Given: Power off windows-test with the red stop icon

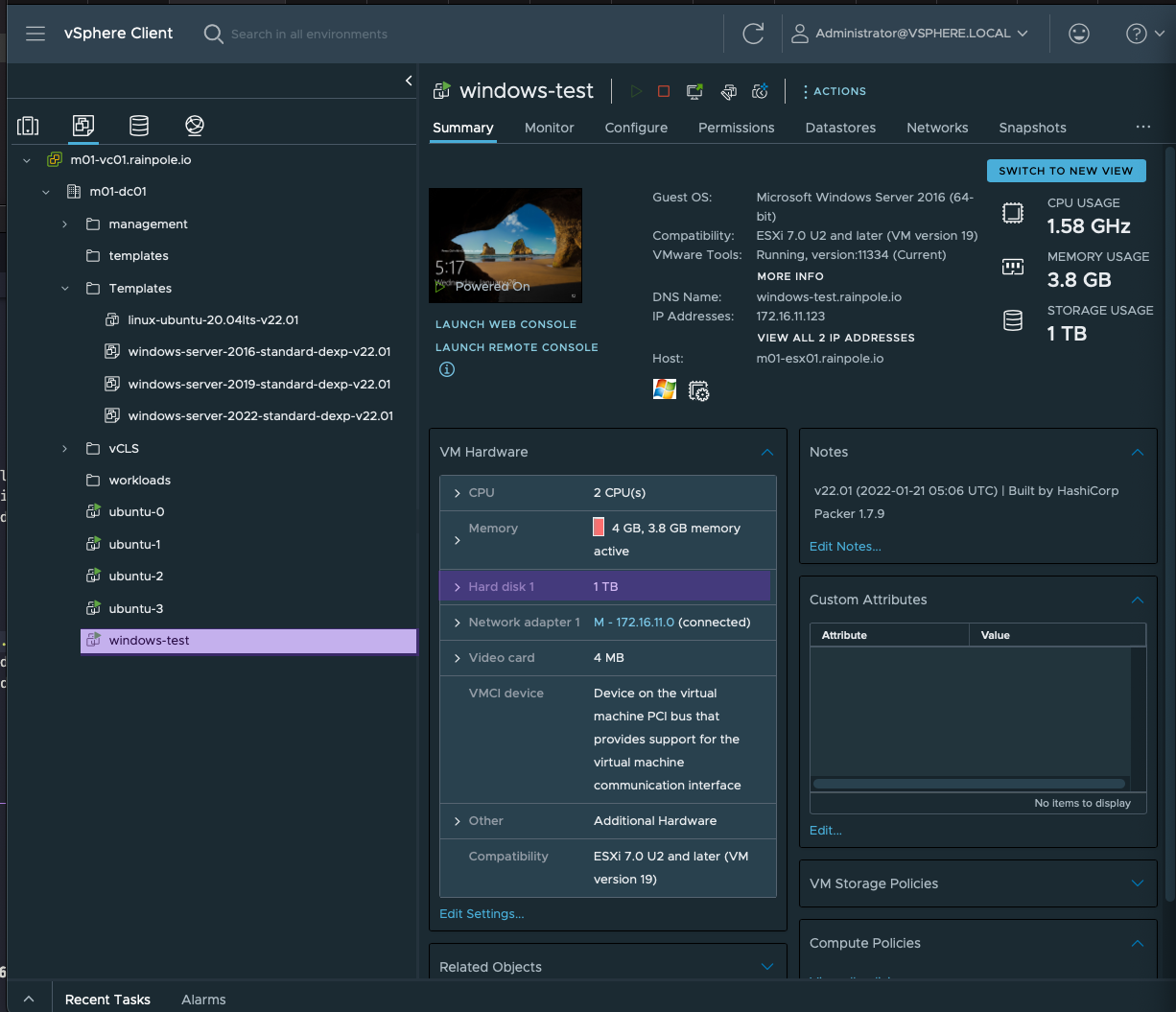Looking at the screenshot, I should [663, 91].
